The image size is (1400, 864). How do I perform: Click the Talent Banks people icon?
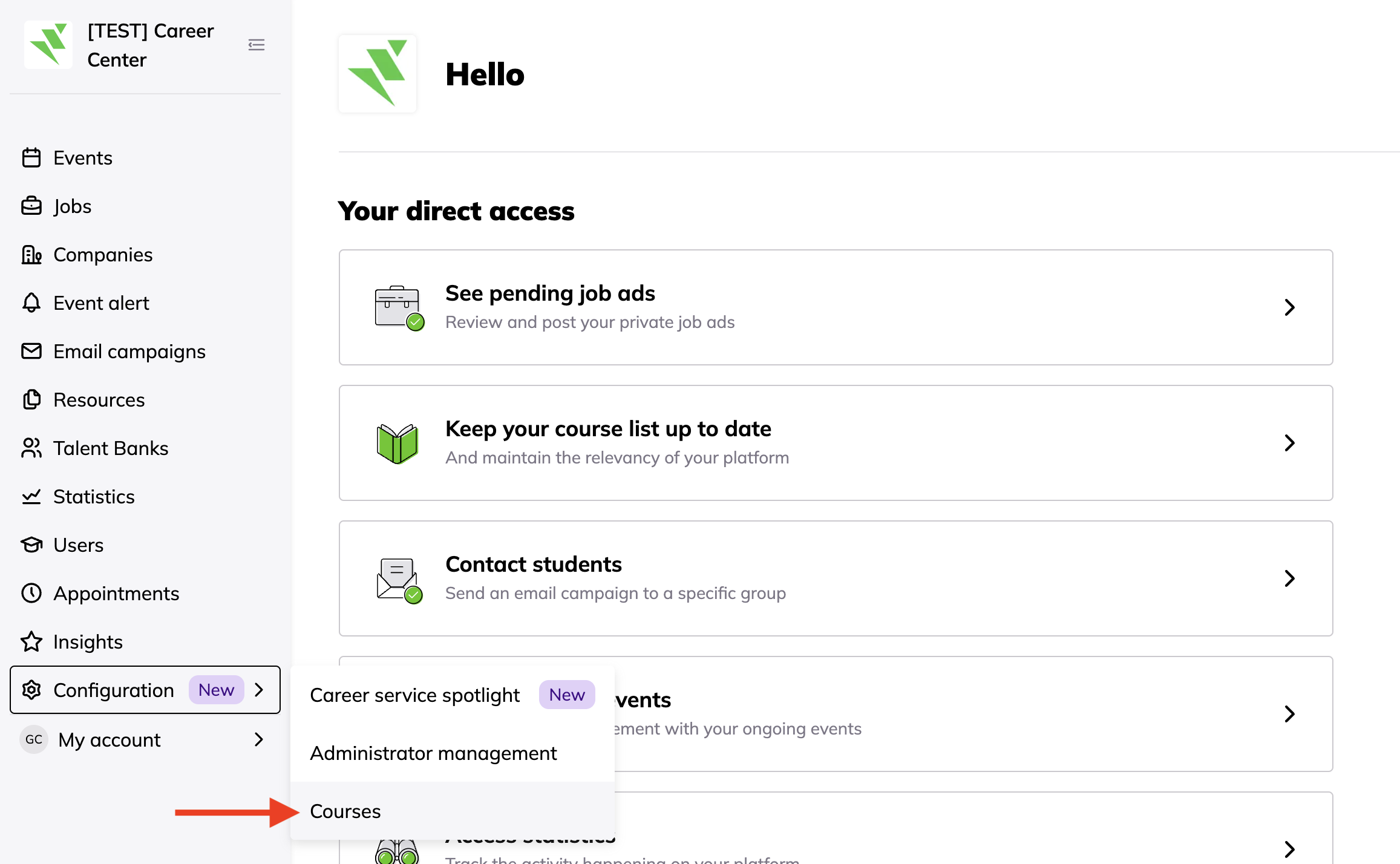pos(31,448)
